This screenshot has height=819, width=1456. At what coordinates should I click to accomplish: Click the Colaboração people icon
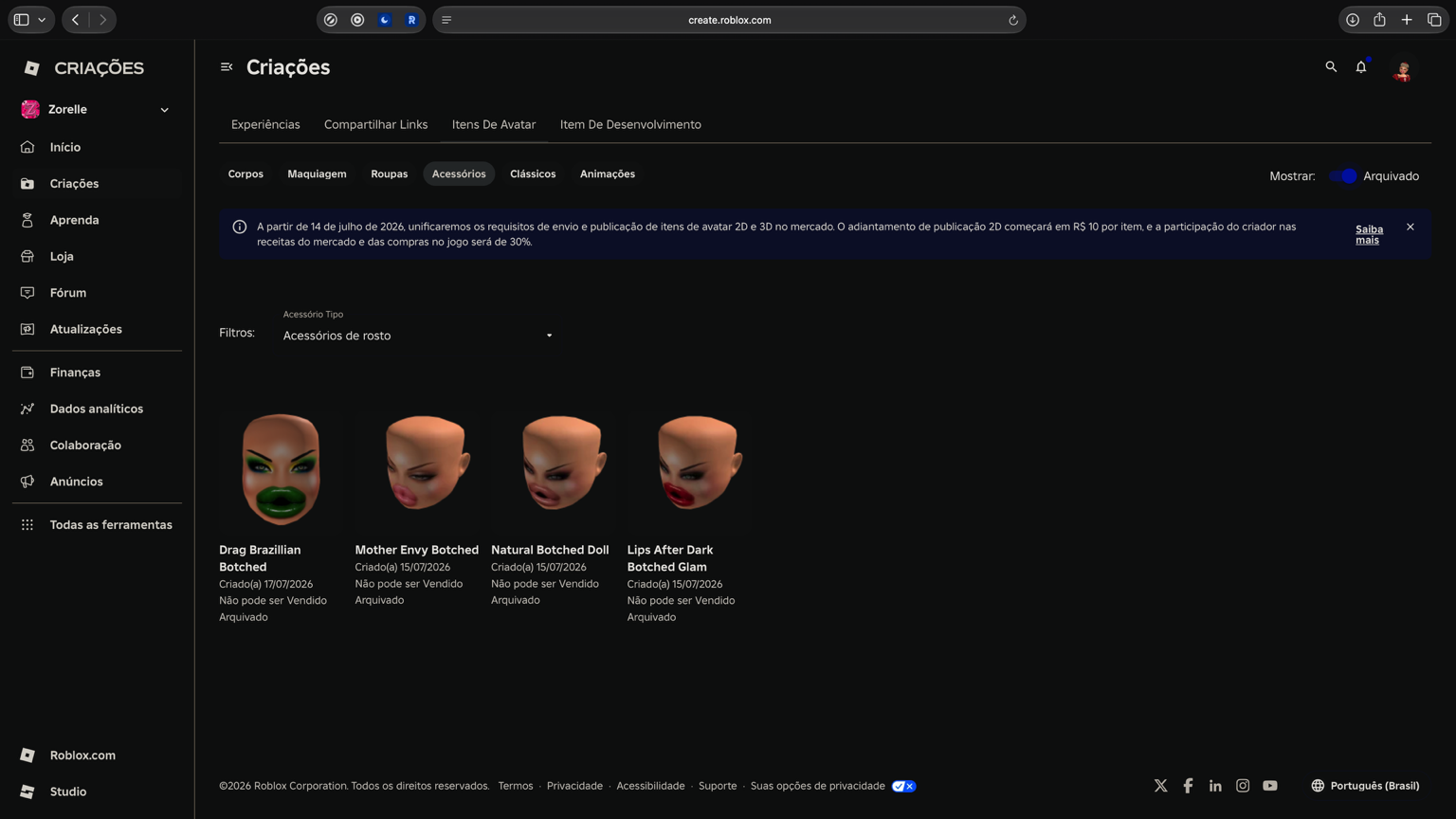(27, 446)
